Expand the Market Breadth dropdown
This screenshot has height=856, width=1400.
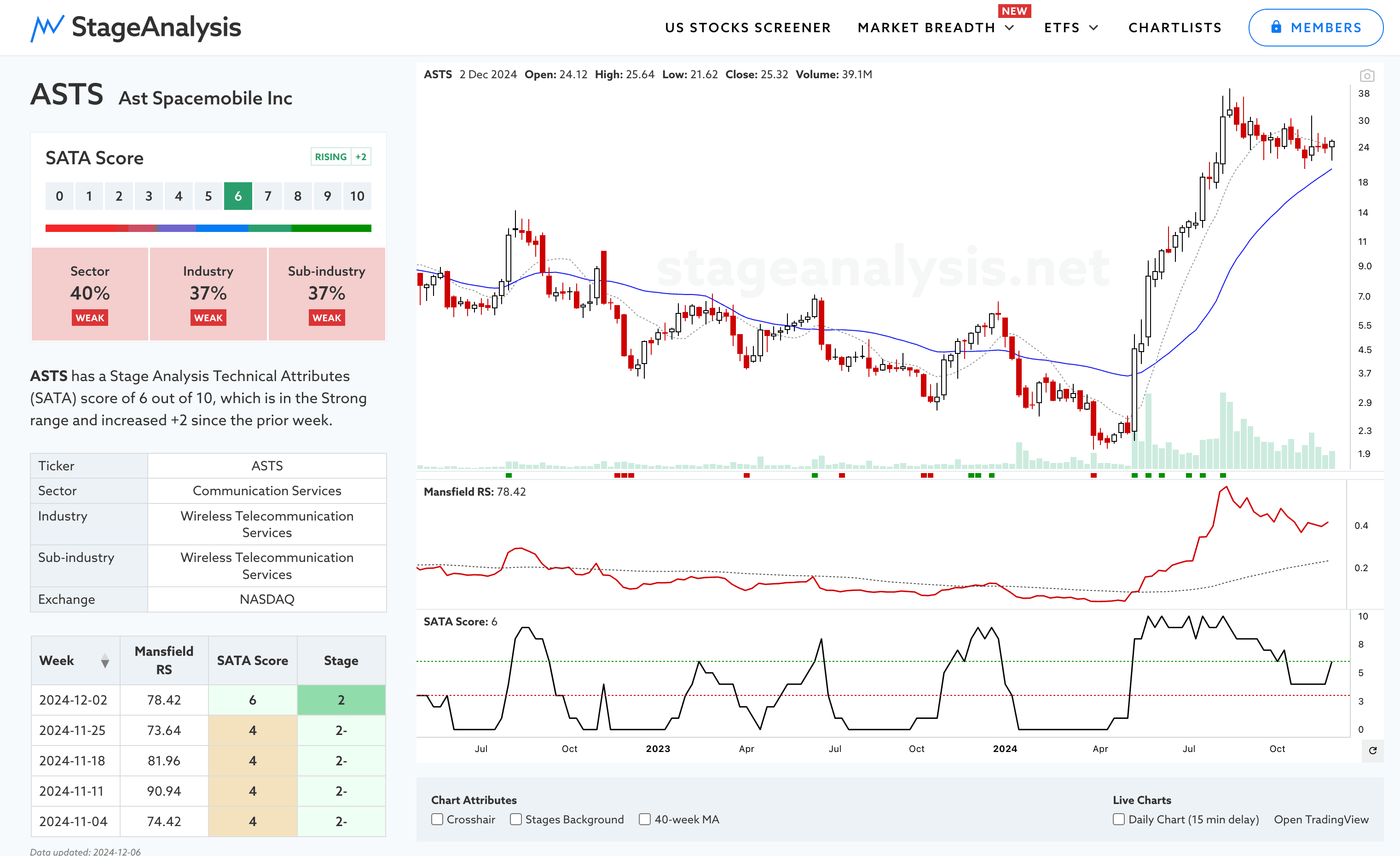936,27
